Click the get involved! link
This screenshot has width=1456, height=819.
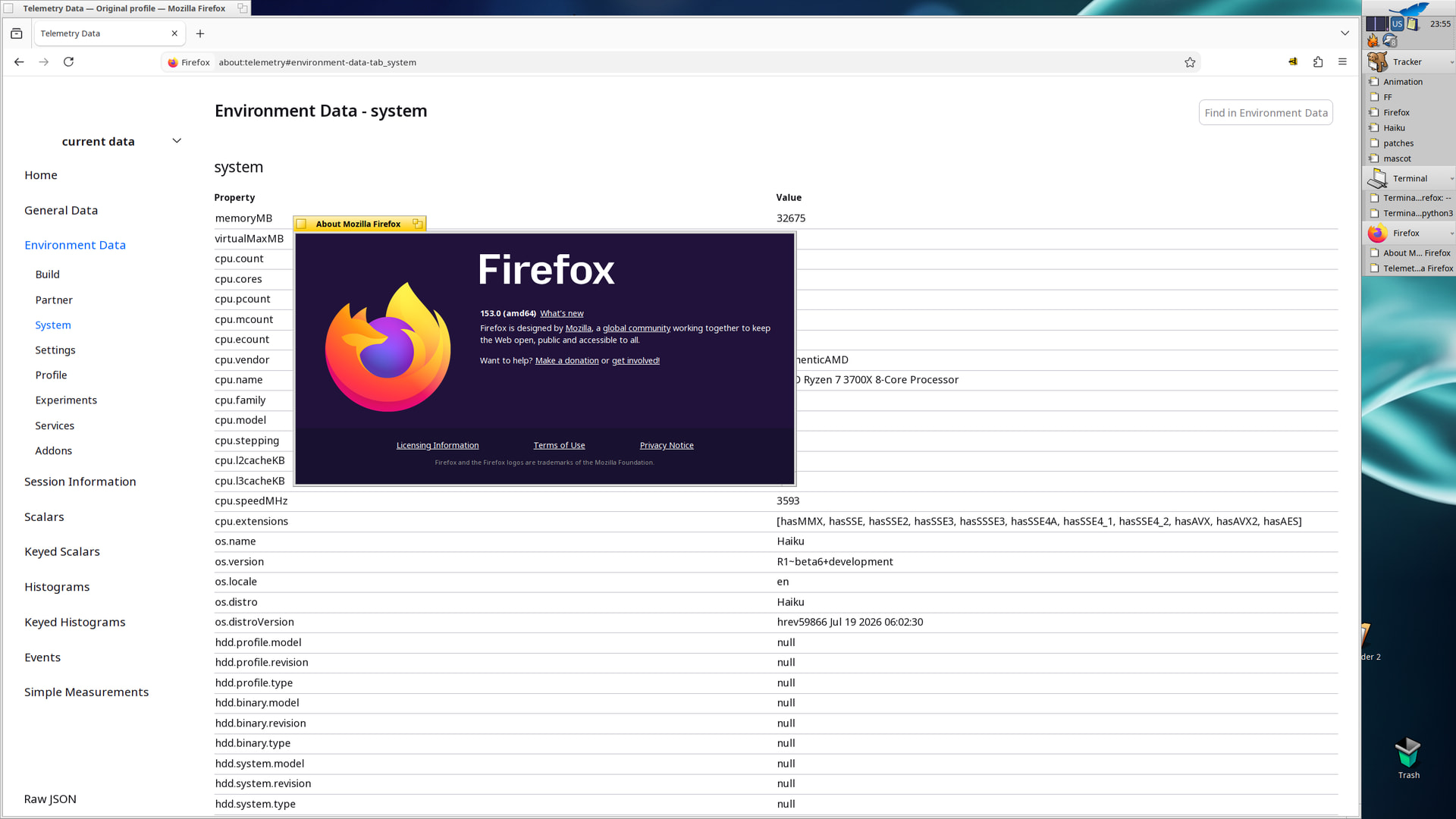click(635, 362)
